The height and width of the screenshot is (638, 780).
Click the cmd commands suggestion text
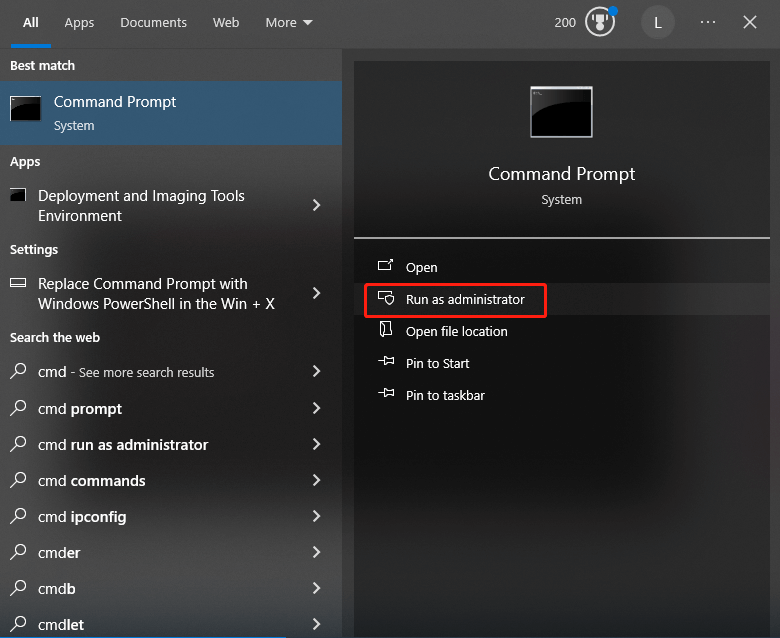(92, 481)
